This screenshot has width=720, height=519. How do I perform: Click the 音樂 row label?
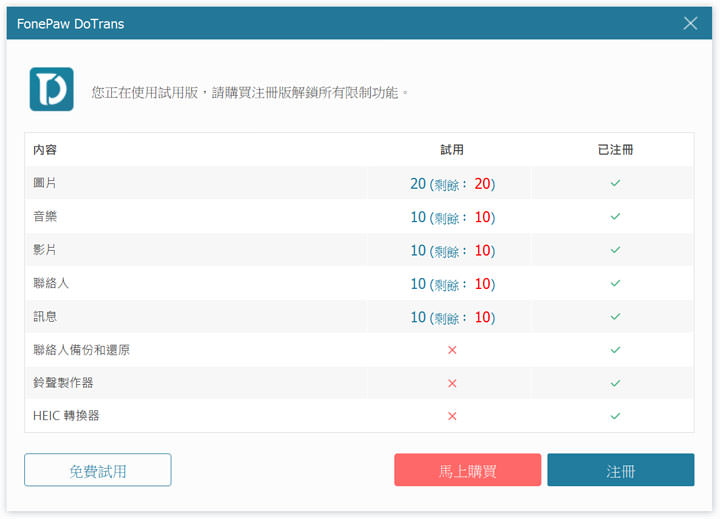click(x=45, y=216)
